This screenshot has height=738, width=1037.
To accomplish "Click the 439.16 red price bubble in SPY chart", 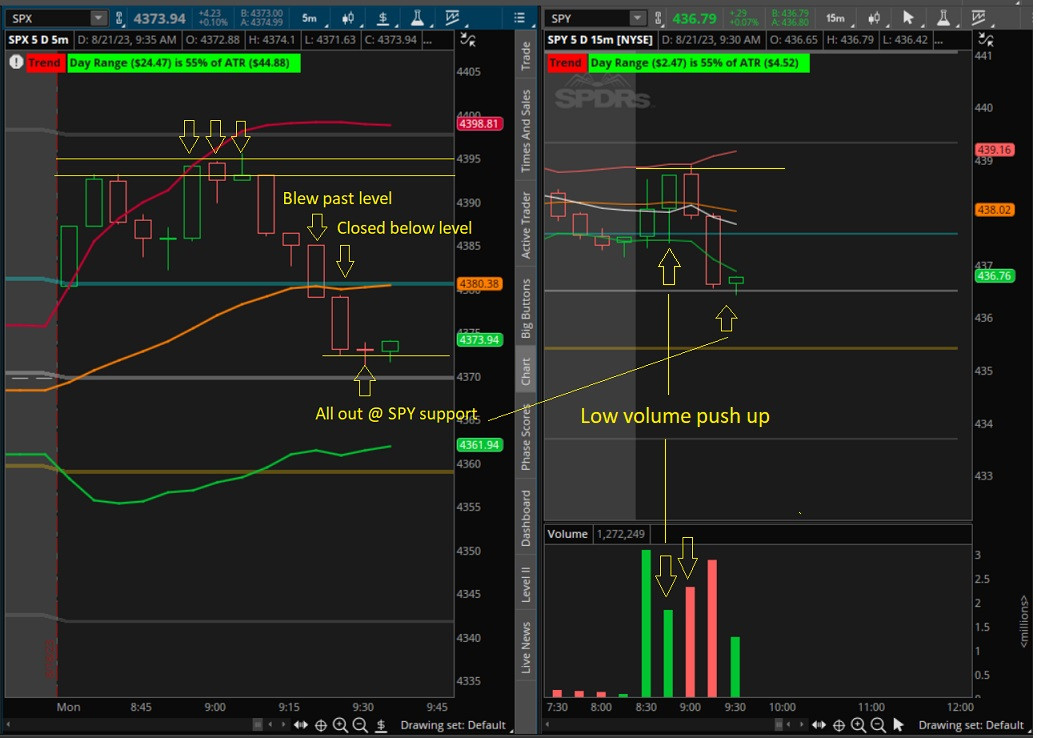I will point(995,149).
